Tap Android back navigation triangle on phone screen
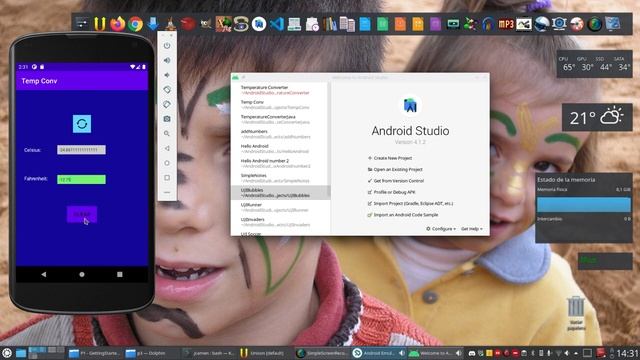 coord(44,274)
